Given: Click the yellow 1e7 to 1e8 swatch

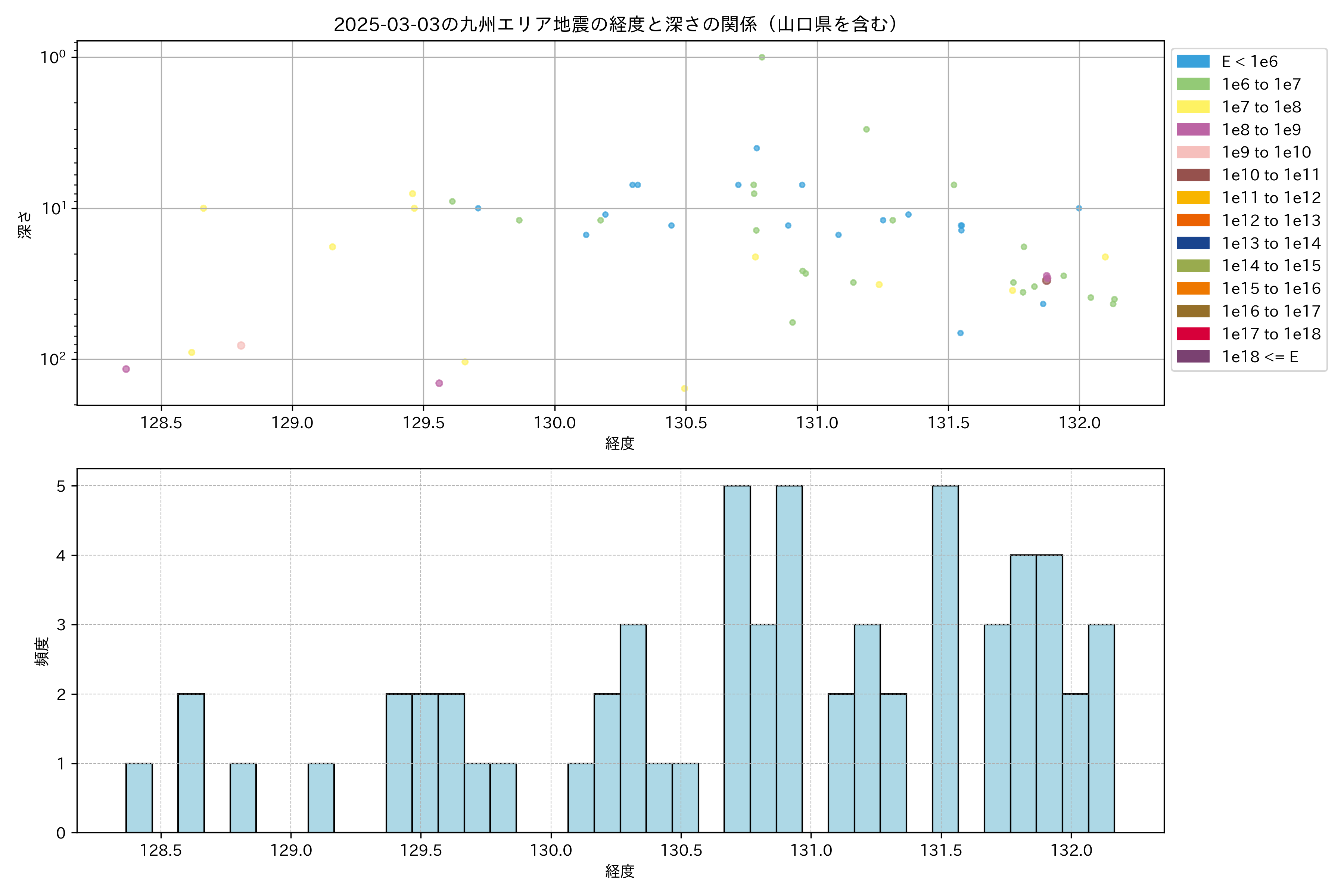Looking at the screenshot, I should [1193, 107].
